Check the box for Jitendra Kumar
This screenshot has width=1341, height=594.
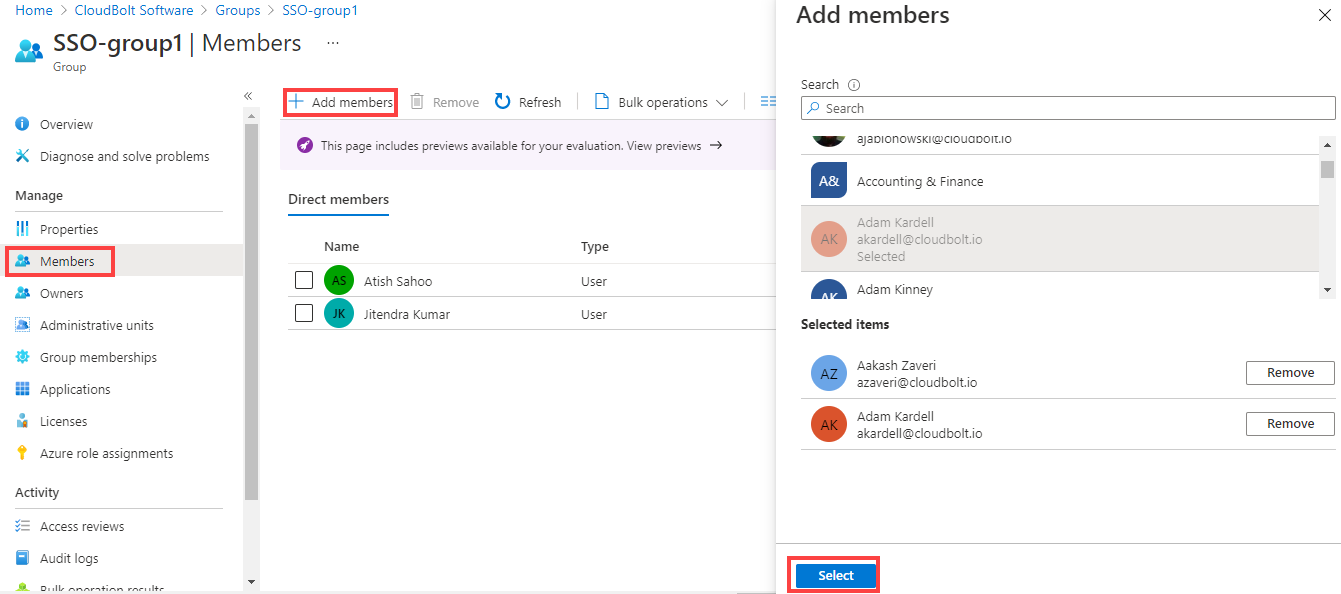304,314
